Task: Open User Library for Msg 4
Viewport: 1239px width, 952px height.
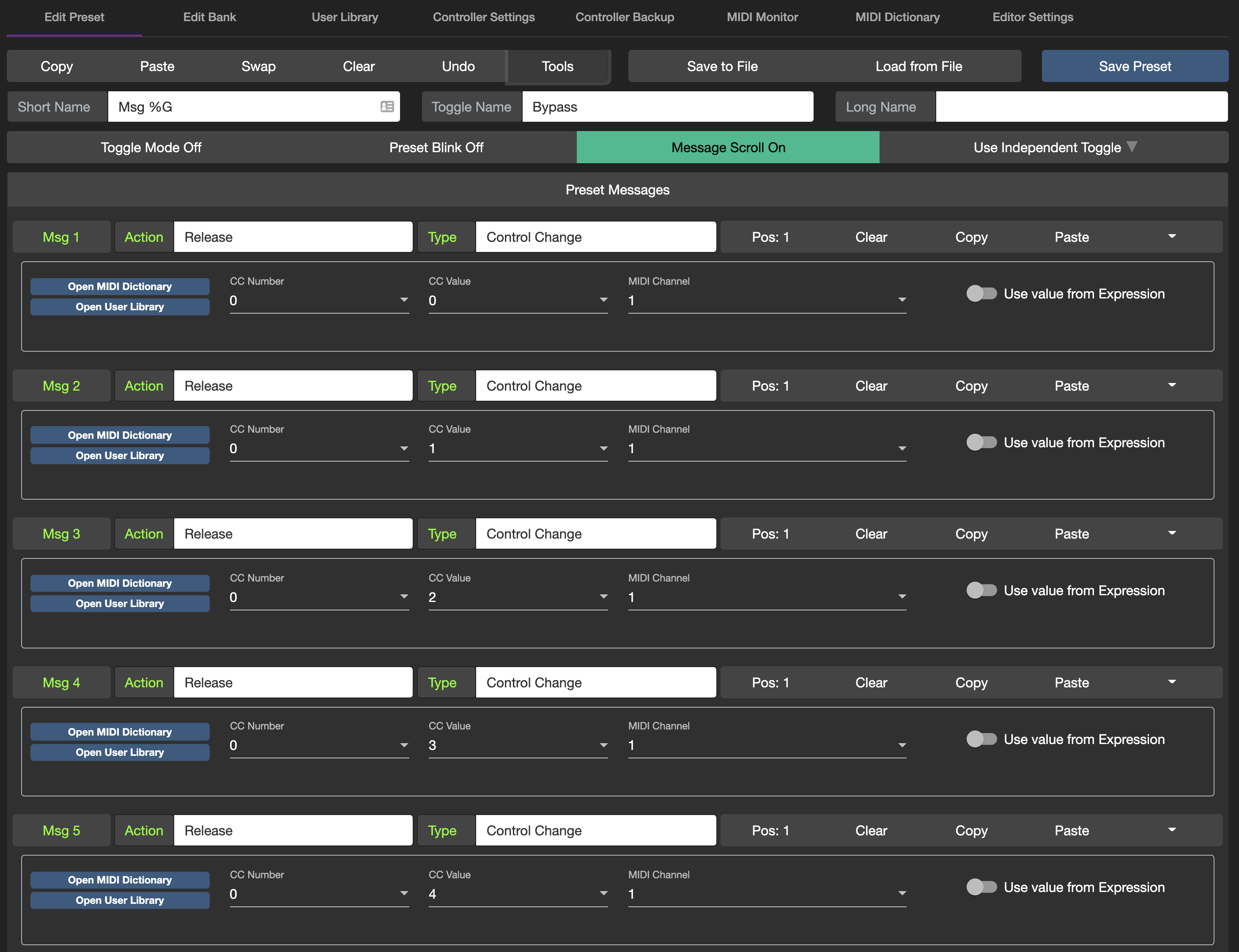Action: tap(120, 752)
